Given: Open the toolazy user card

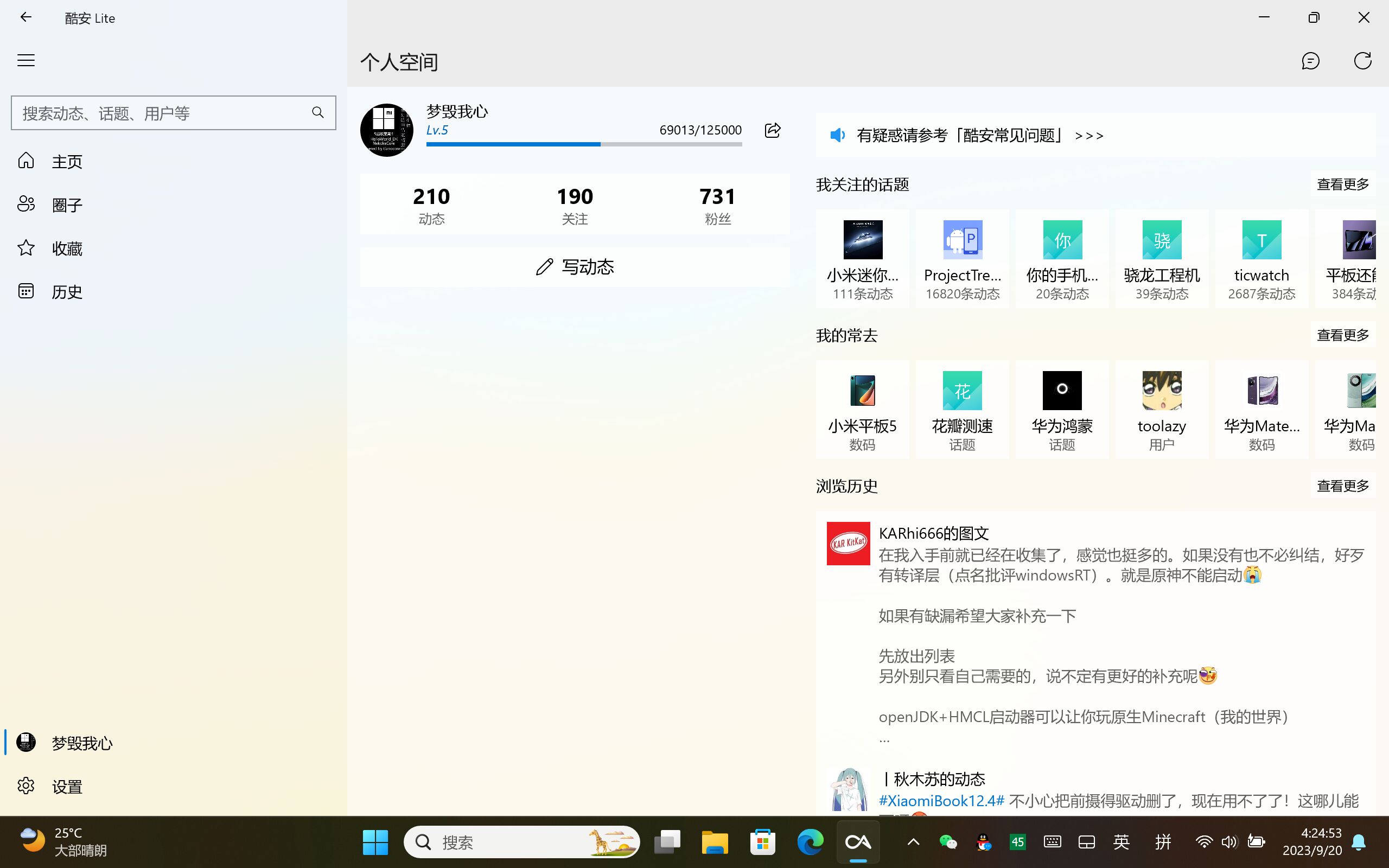Looking at the screenshot, I should click(x=1162, y=409).
